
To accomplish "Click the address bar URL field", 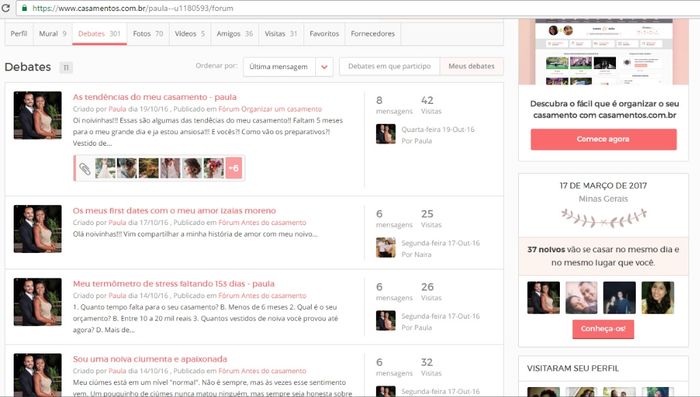I will point(357,8).
